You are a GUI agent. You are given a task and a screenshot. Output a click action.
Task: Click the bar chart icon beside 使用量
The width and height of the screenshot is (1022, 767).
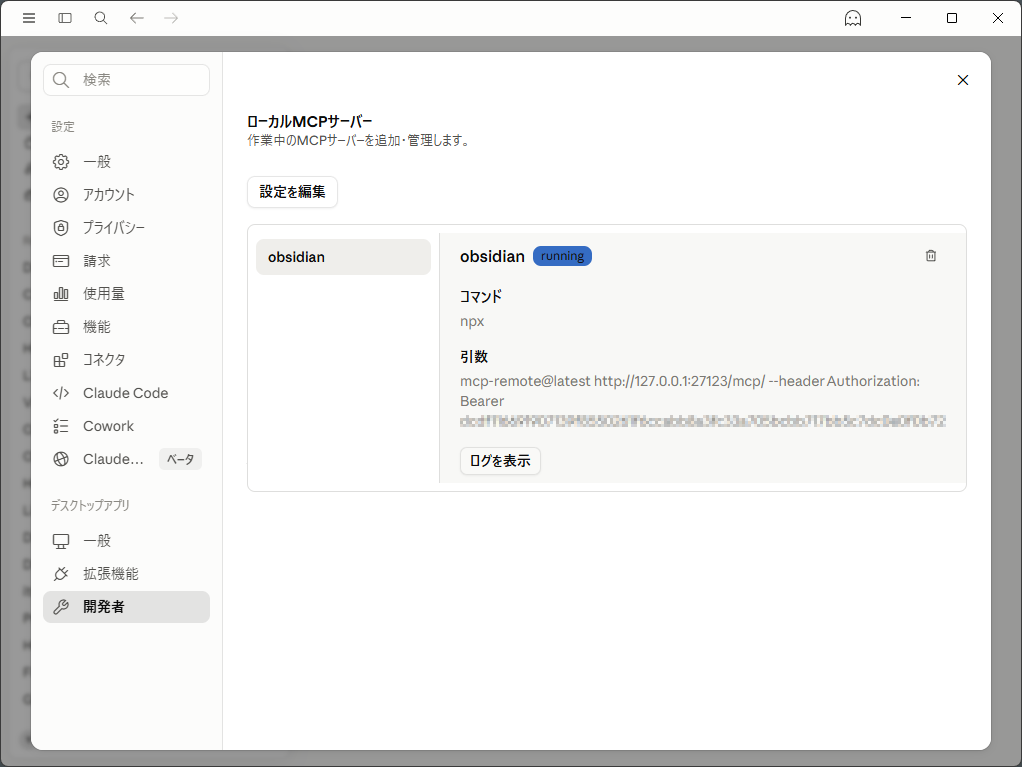tap(61, 294)
